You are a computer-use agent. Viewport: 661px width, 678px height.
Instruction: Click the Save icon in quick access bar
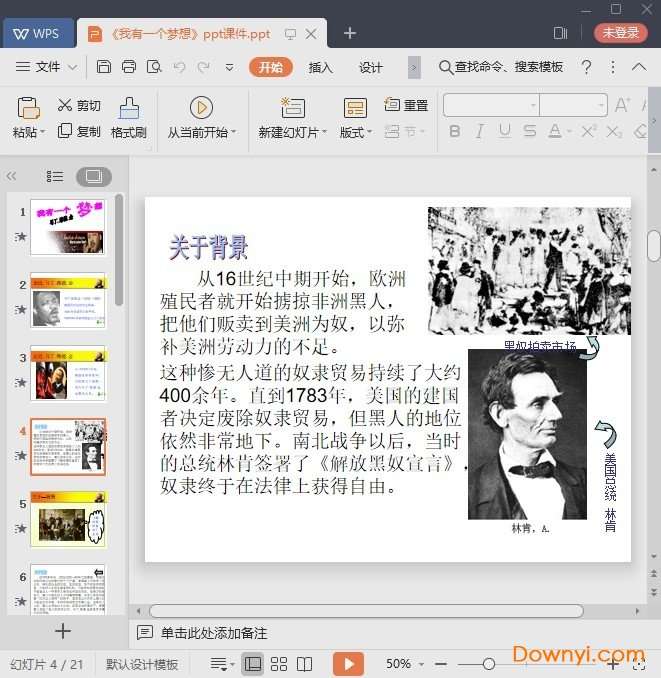tap(104, 67)
